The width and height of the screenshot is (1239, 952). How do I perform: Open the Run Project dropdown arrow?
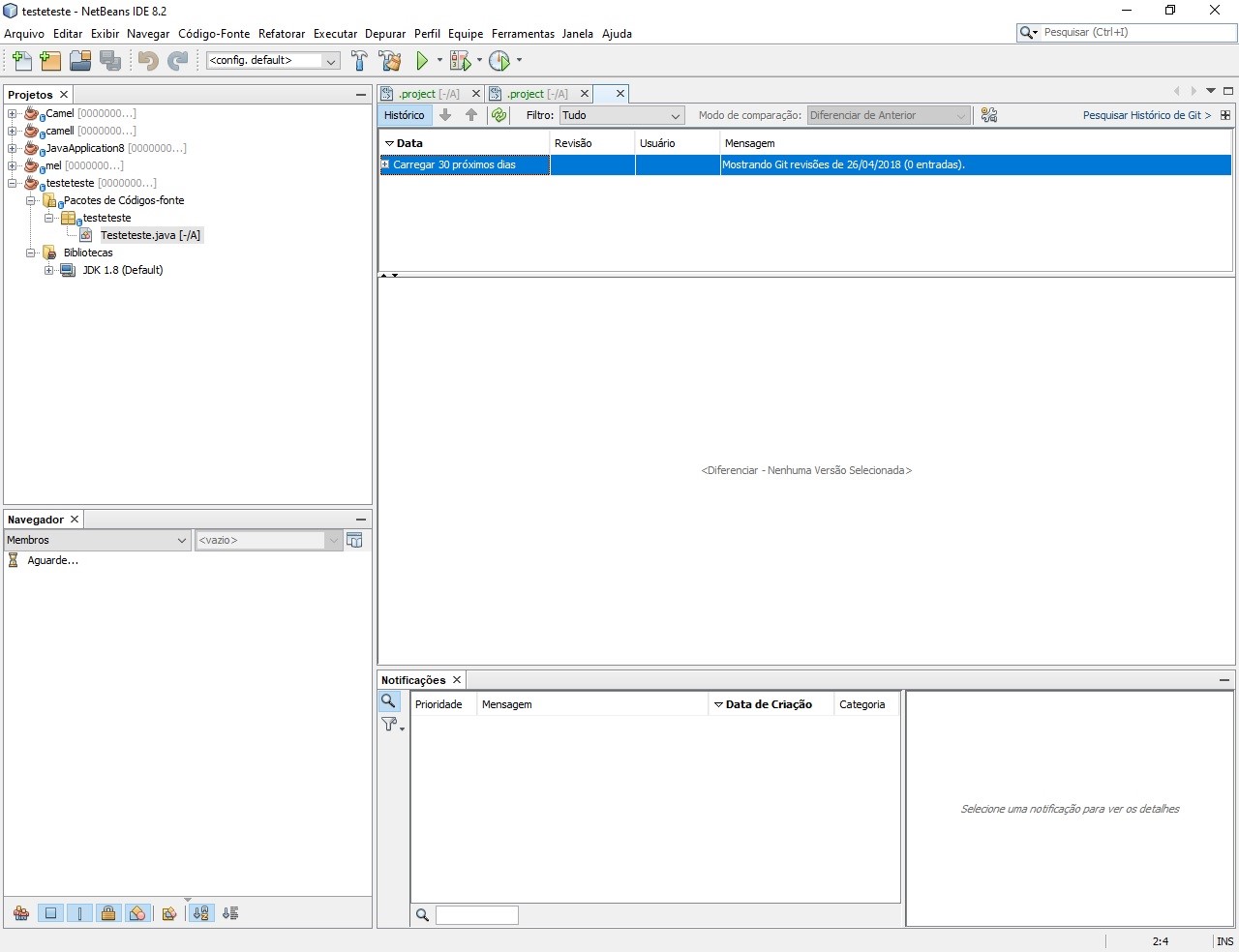click(439, 61)
